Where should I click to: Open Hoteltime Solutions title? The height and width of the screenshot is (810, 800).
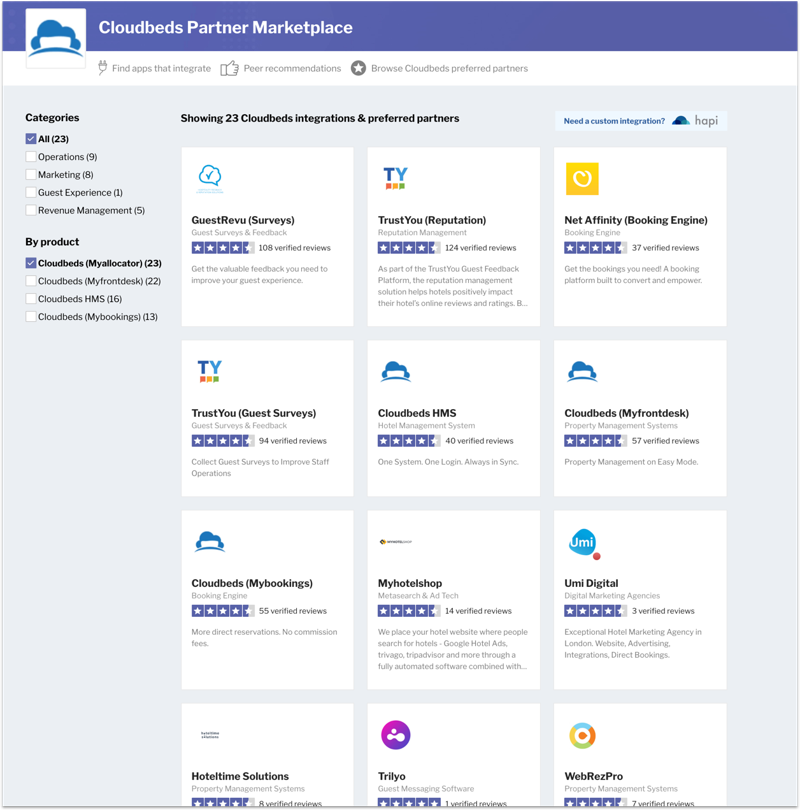240,776
